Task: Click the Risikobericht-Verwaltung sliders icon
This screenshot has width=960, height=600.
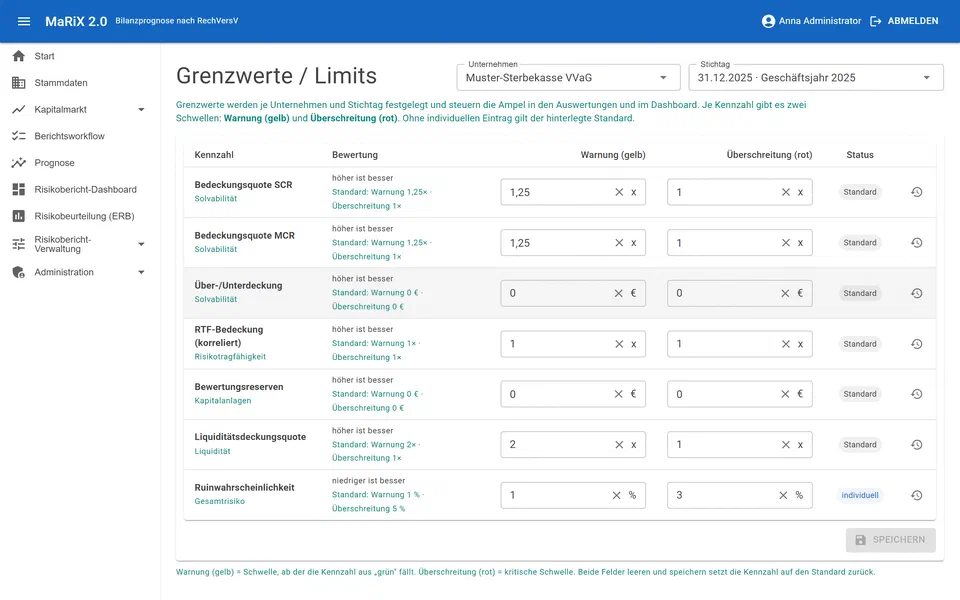Action: 19,244
